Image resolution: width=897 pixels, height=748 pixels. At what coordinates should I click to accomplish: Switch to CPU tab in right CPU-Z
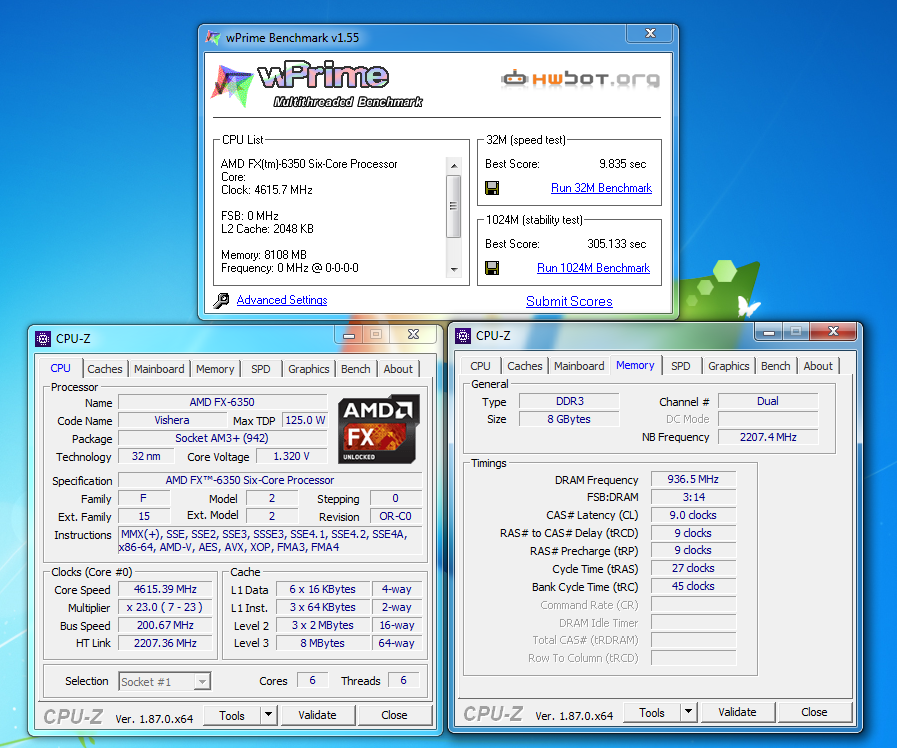[x=480, y=366]
